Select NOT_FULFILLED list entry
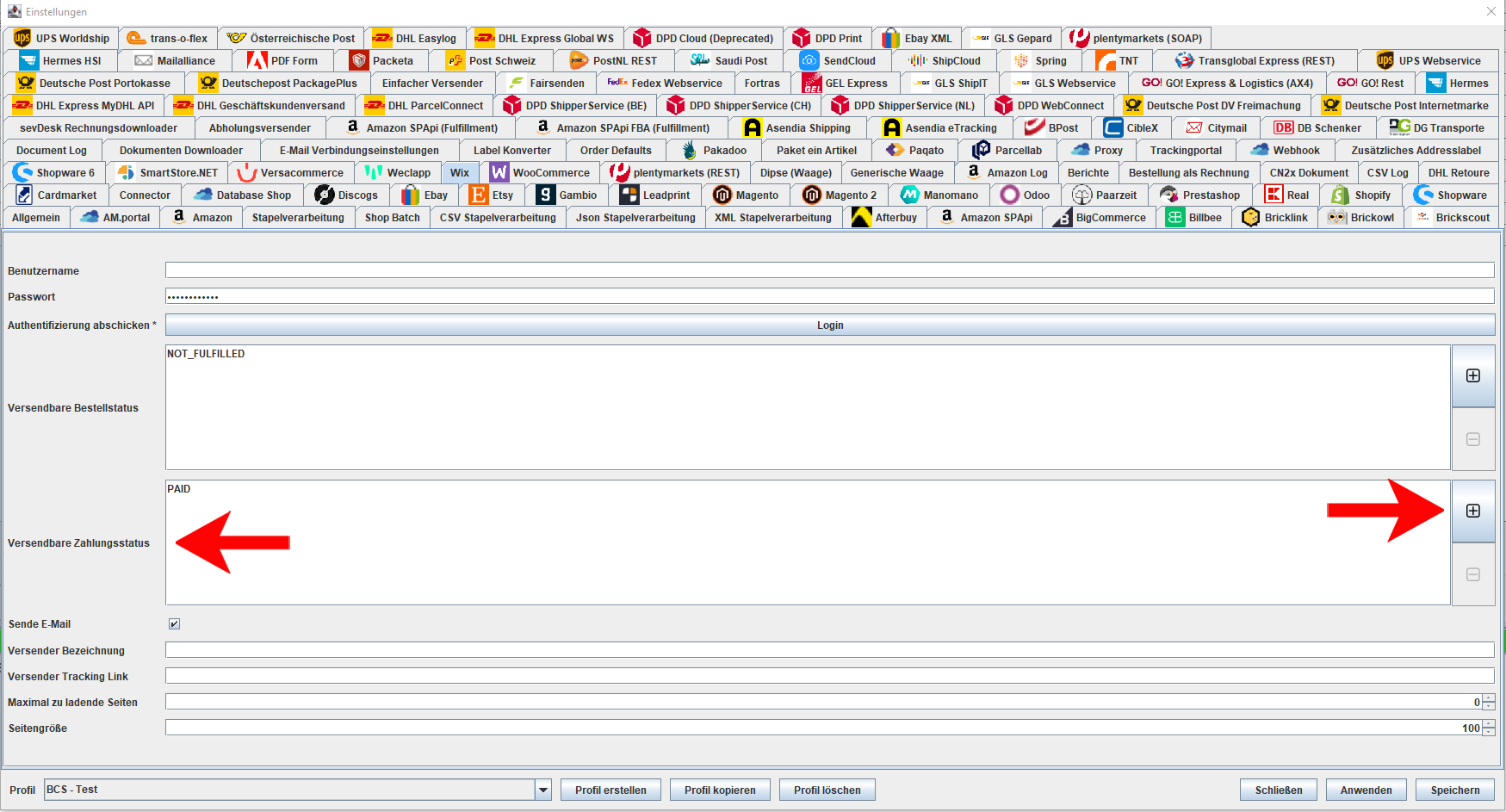Image resolution: width=1506 pixels, height=812 pixels. [809, 354]
